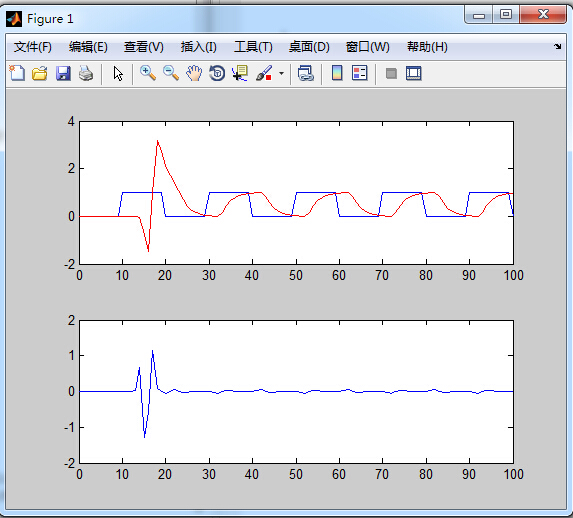Click the red curve peak in upper plot
Image resolution: width=573 pixels, height=518 pixels.
coord(158,141)
